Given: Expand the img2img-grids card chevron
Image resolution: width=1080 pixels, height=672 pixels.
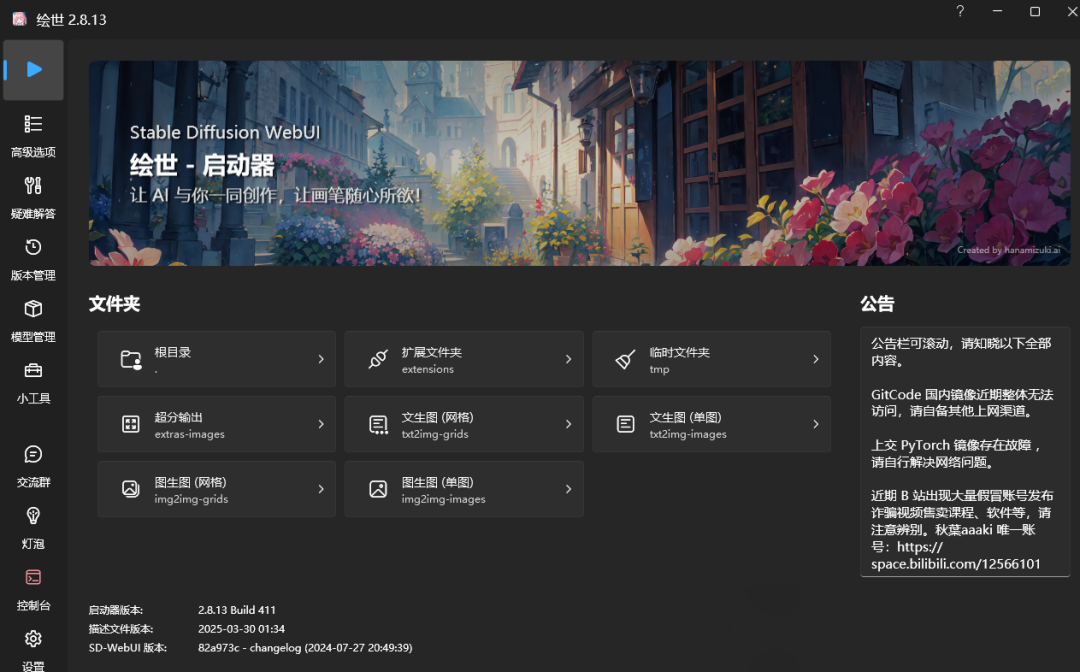Looking at the screenshot, I should [321, 489].
